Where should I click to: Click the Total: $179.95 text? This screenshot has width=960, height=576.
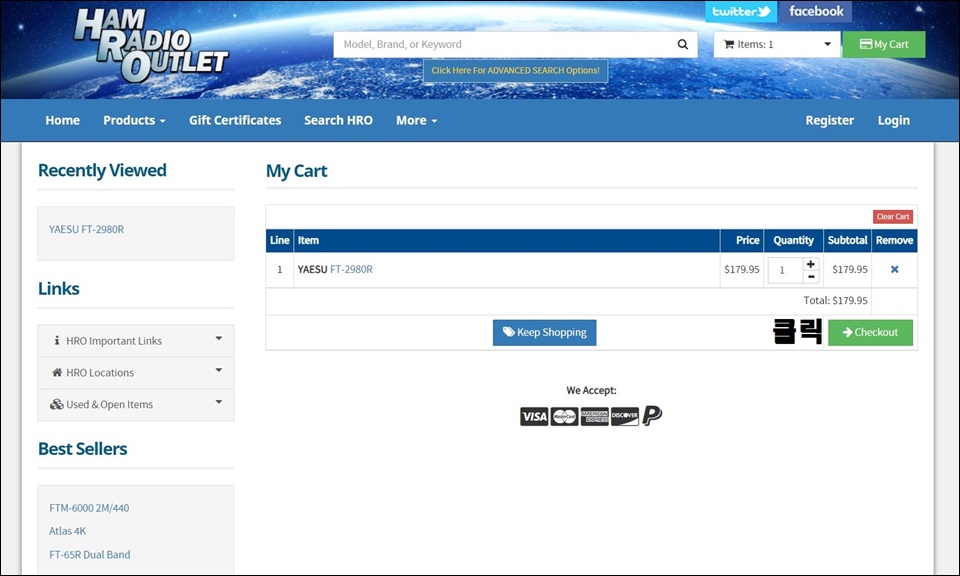coord(835,301)
